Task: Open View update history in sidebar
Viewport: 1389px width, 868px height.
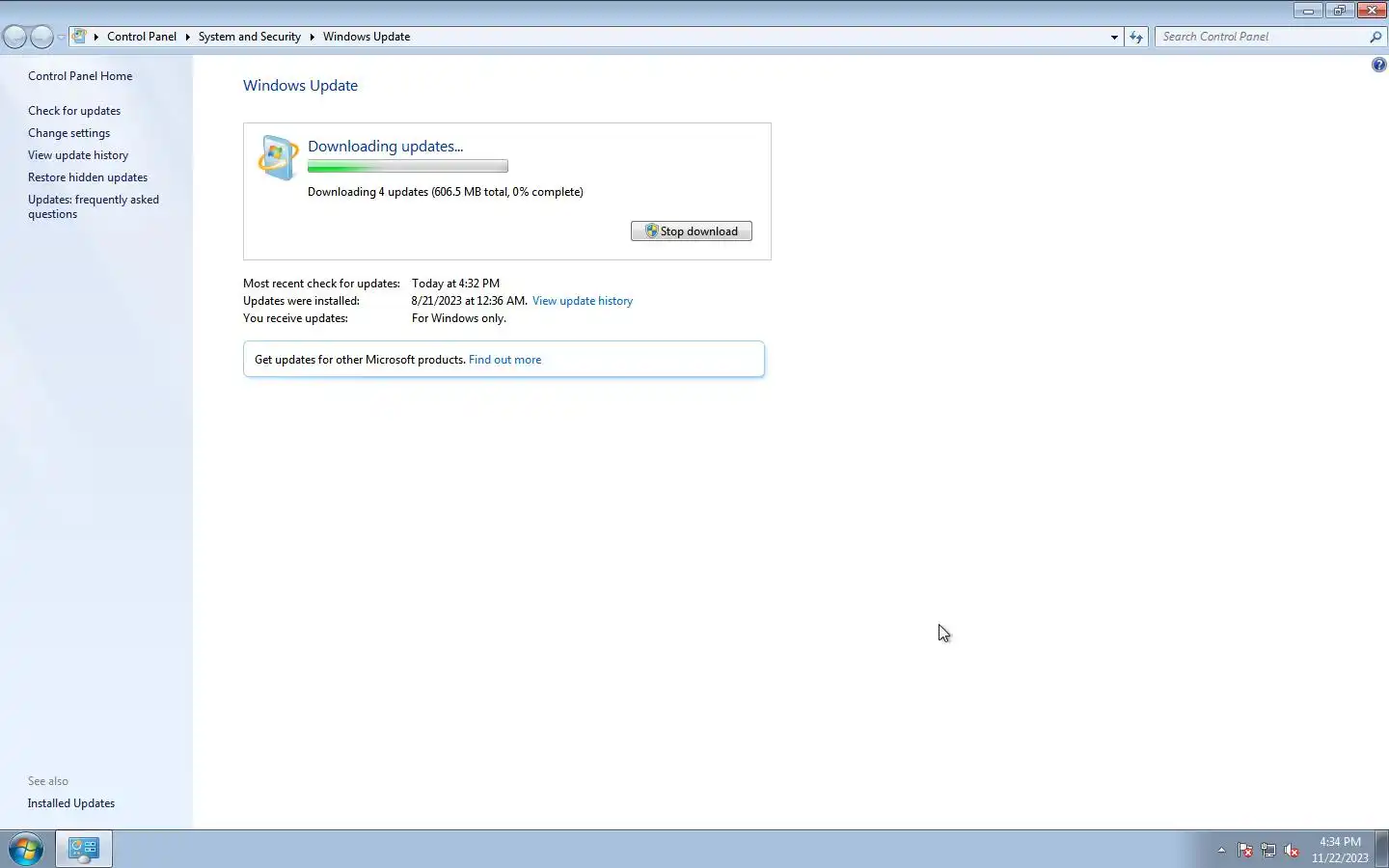Action: click(78, 155)
